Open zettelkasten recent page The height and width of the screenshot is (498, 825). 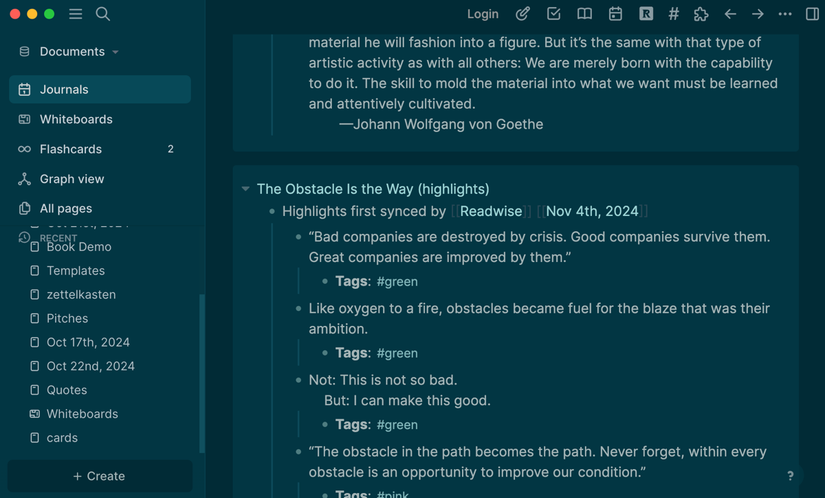pyautogui.click(x=81, y=294)
